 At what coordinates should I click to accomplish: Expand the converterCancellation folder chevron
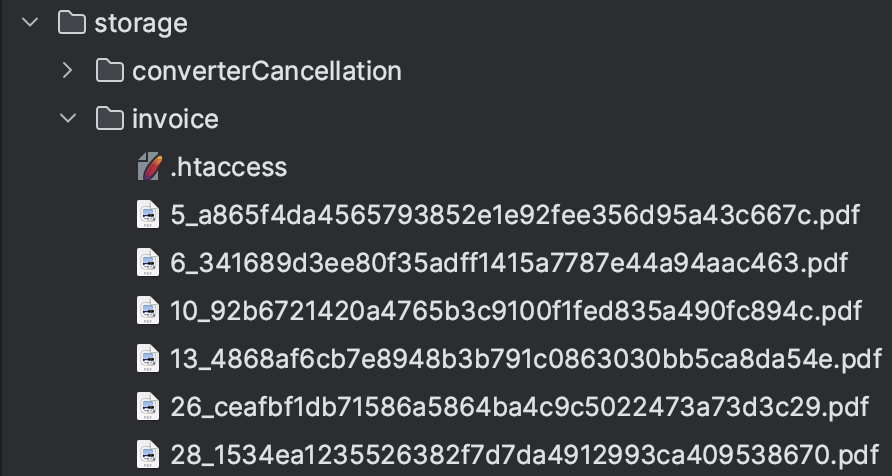coord(68,71)
